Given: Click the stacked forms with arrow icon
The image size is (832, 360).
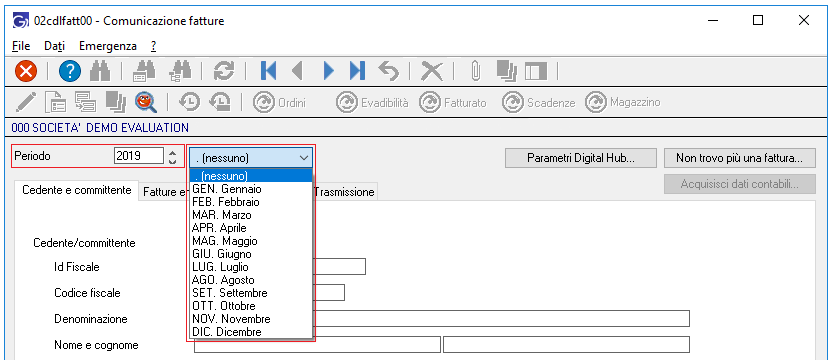Looking at the screenshot, I should [x=84, y=101].
